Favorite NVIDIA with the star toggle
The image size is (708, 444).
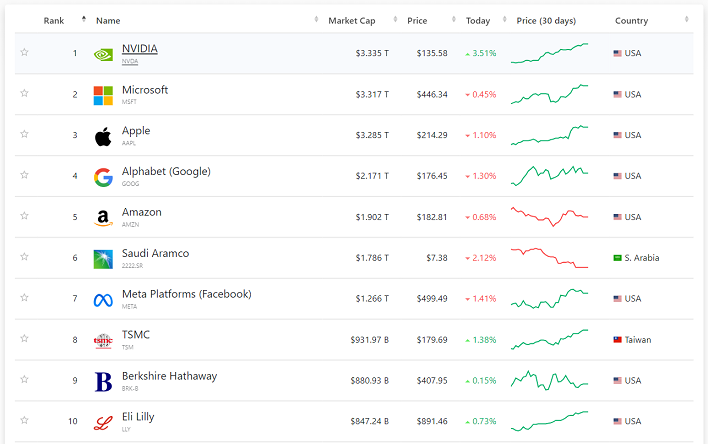24,53
